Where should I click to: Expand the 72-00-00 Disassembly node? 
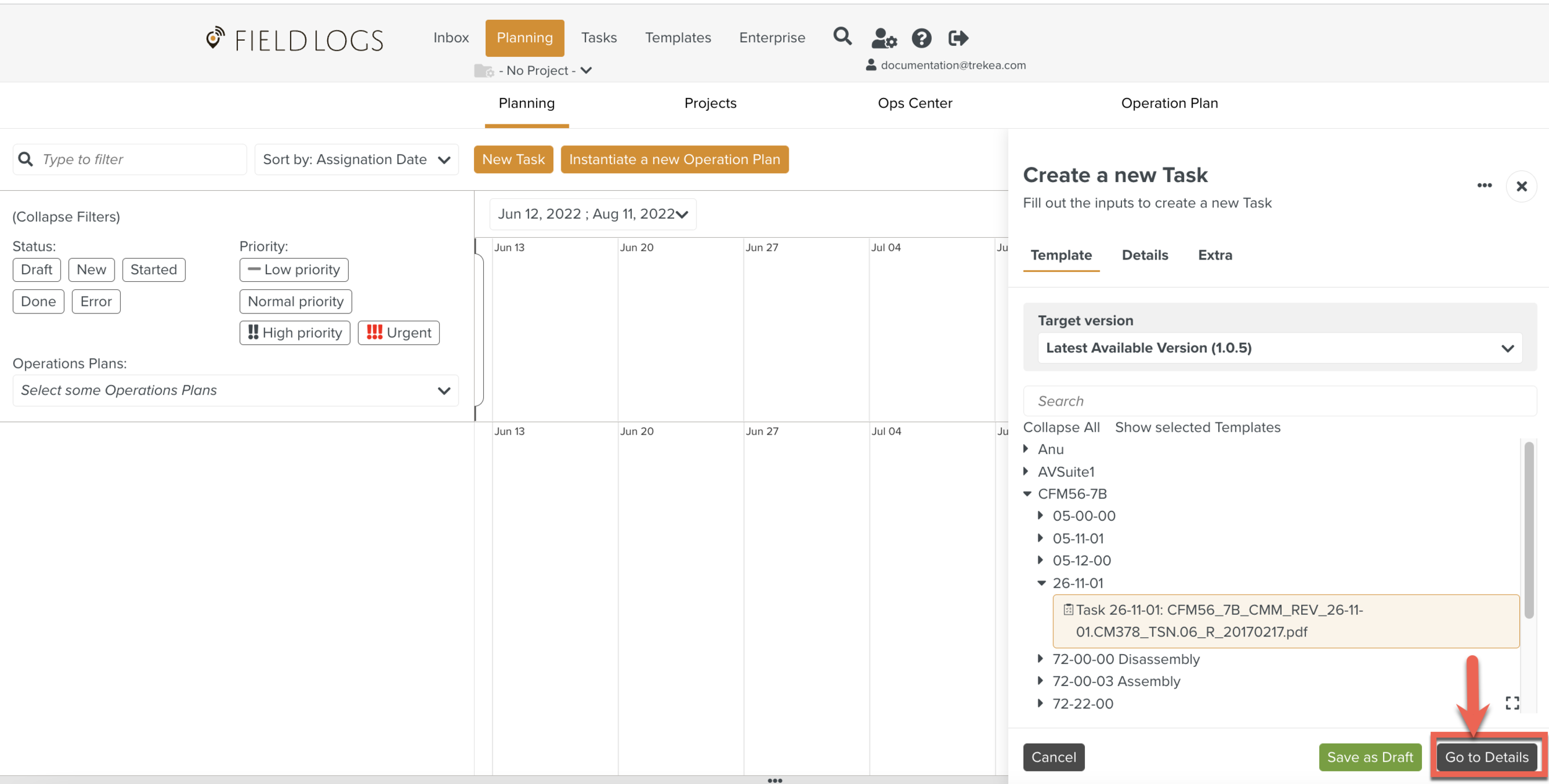pos(1041,658)
